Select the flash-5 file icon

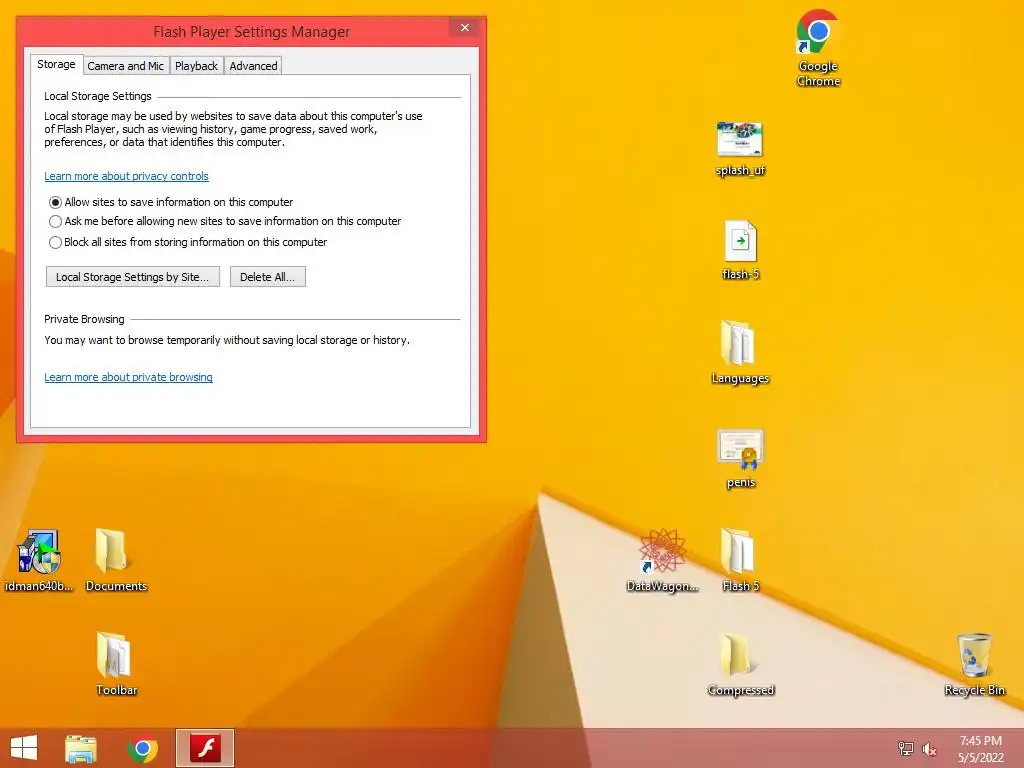click(741, 250)
